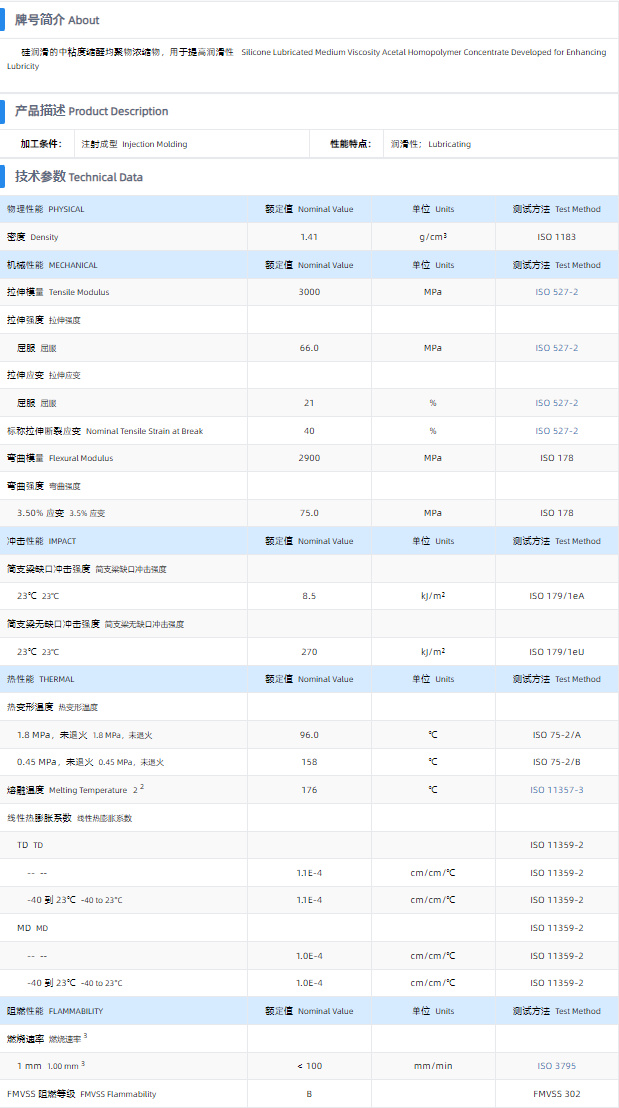Open the ISO 11357-3 test method link
The width and height of the screenshot is (619, 1108).
(556, 790)
